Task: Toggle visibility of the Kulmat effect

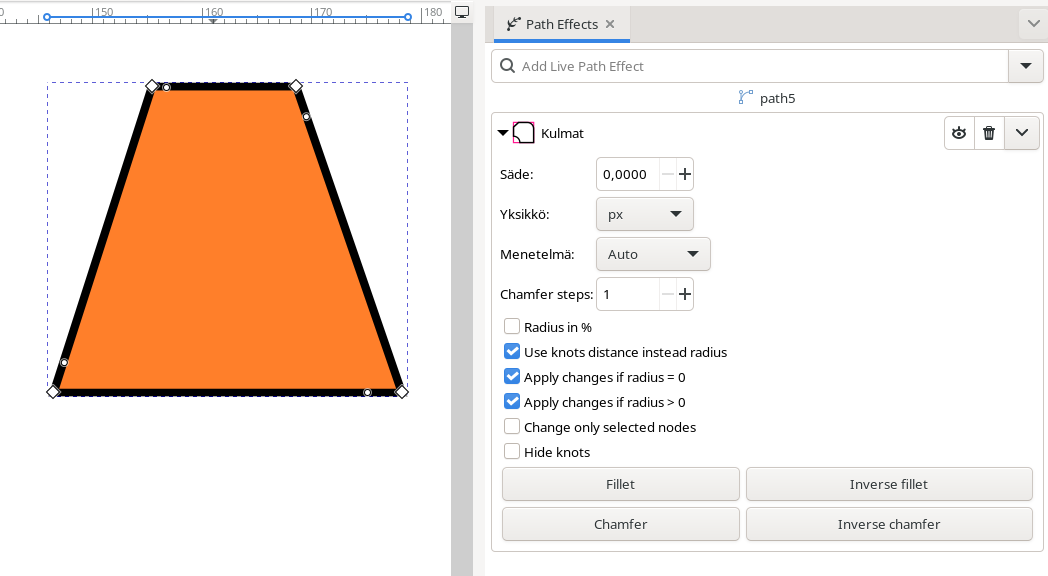Action: [959, 133]
